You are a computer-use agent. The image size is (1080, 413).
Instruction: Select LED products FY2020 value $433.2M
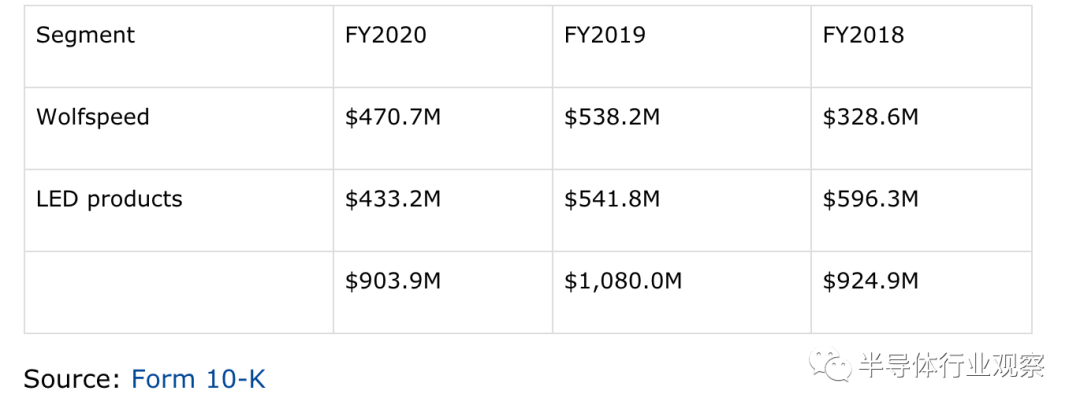click(x=393, y=199)
